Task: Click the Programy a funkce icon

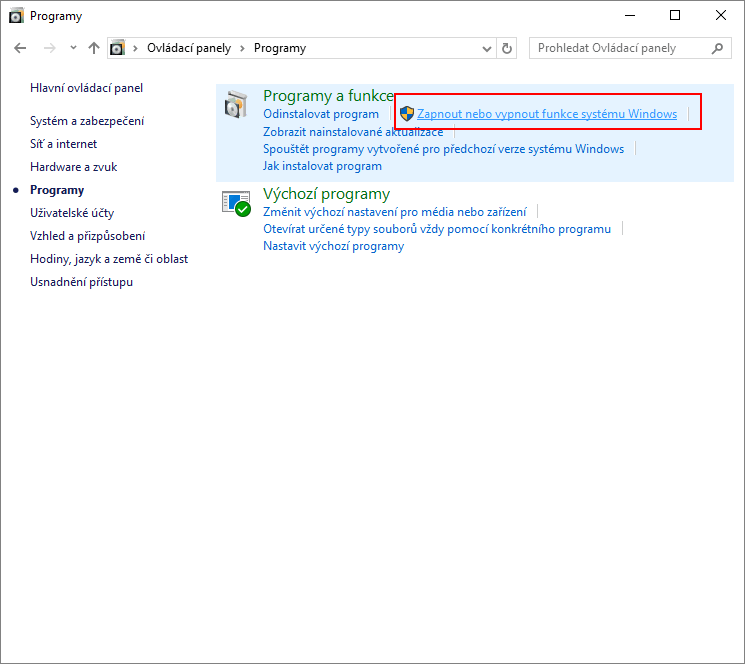Action: pos(236,104)
